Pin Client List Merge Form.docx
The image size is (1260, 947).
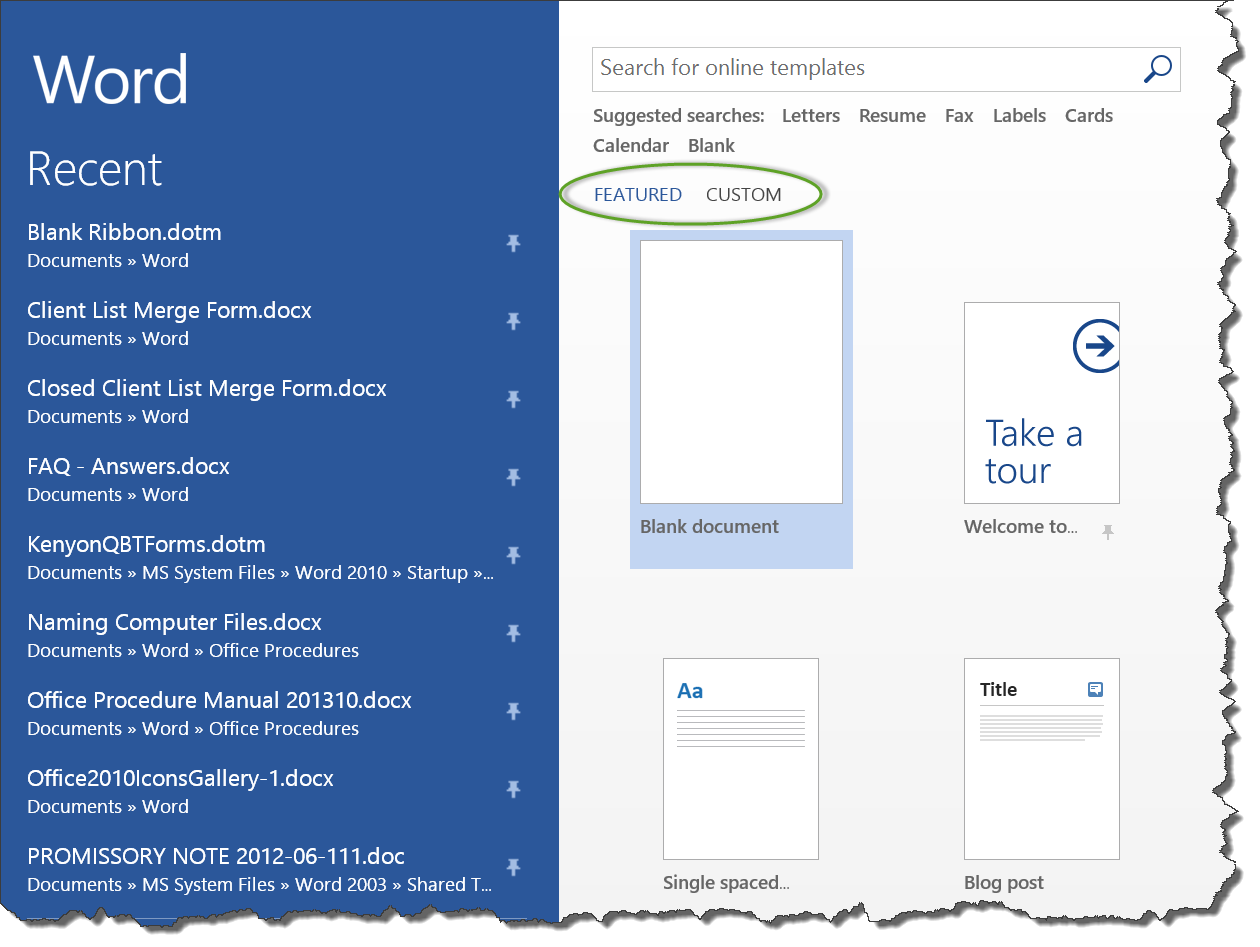point(513,321)
